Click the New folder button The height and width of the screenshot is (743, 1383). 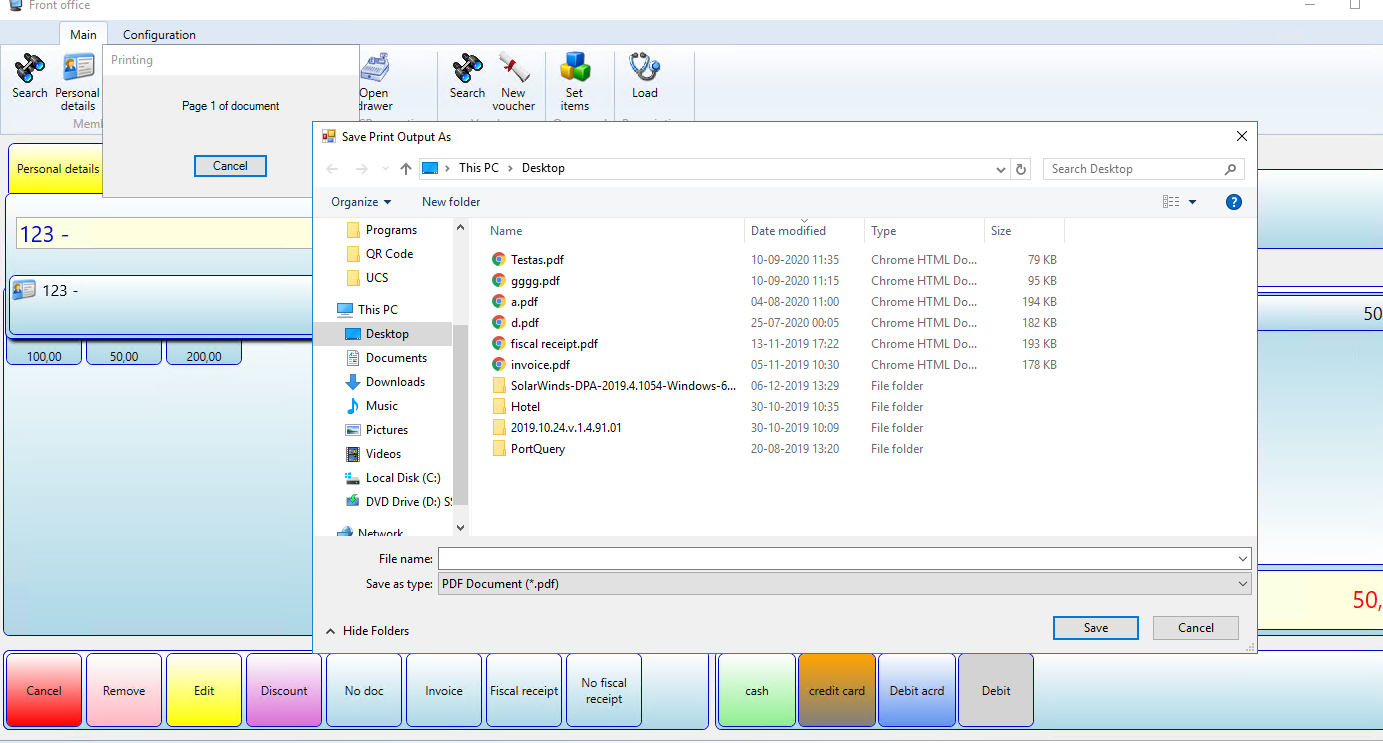(451, 202)
